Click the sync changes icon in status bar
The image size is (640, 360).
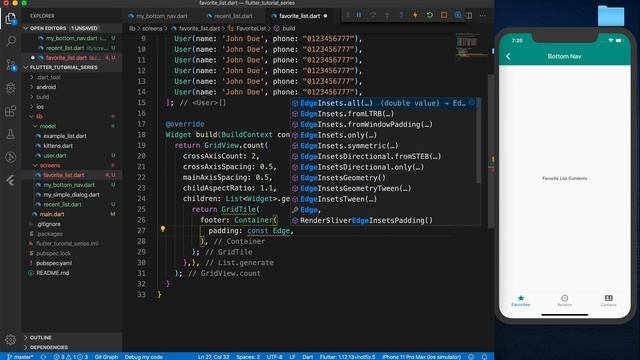43,357
